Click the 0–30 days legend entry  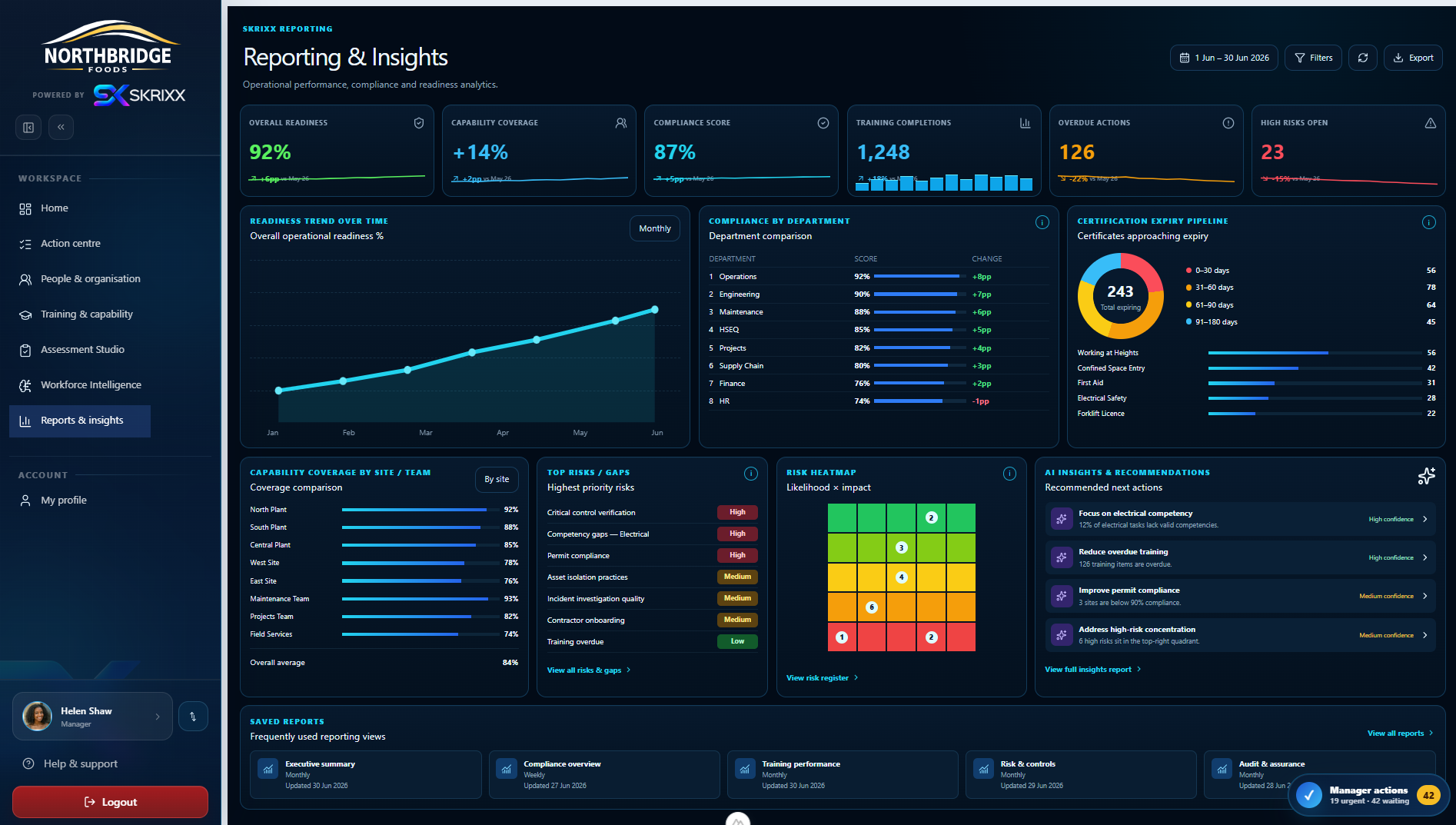coord(1311,271)
